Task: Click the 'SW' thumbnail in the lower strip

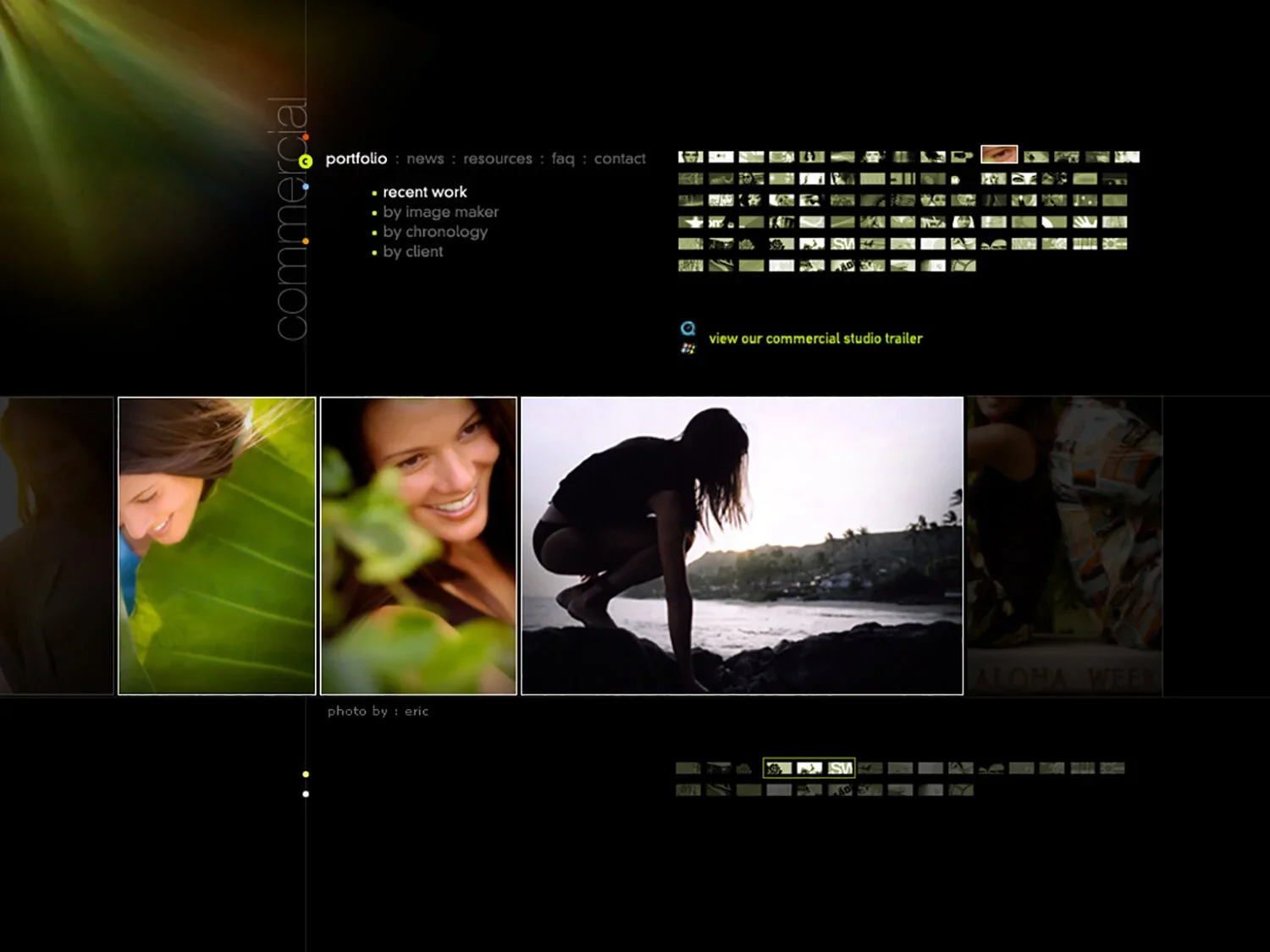Action: (x=840, y=768)
